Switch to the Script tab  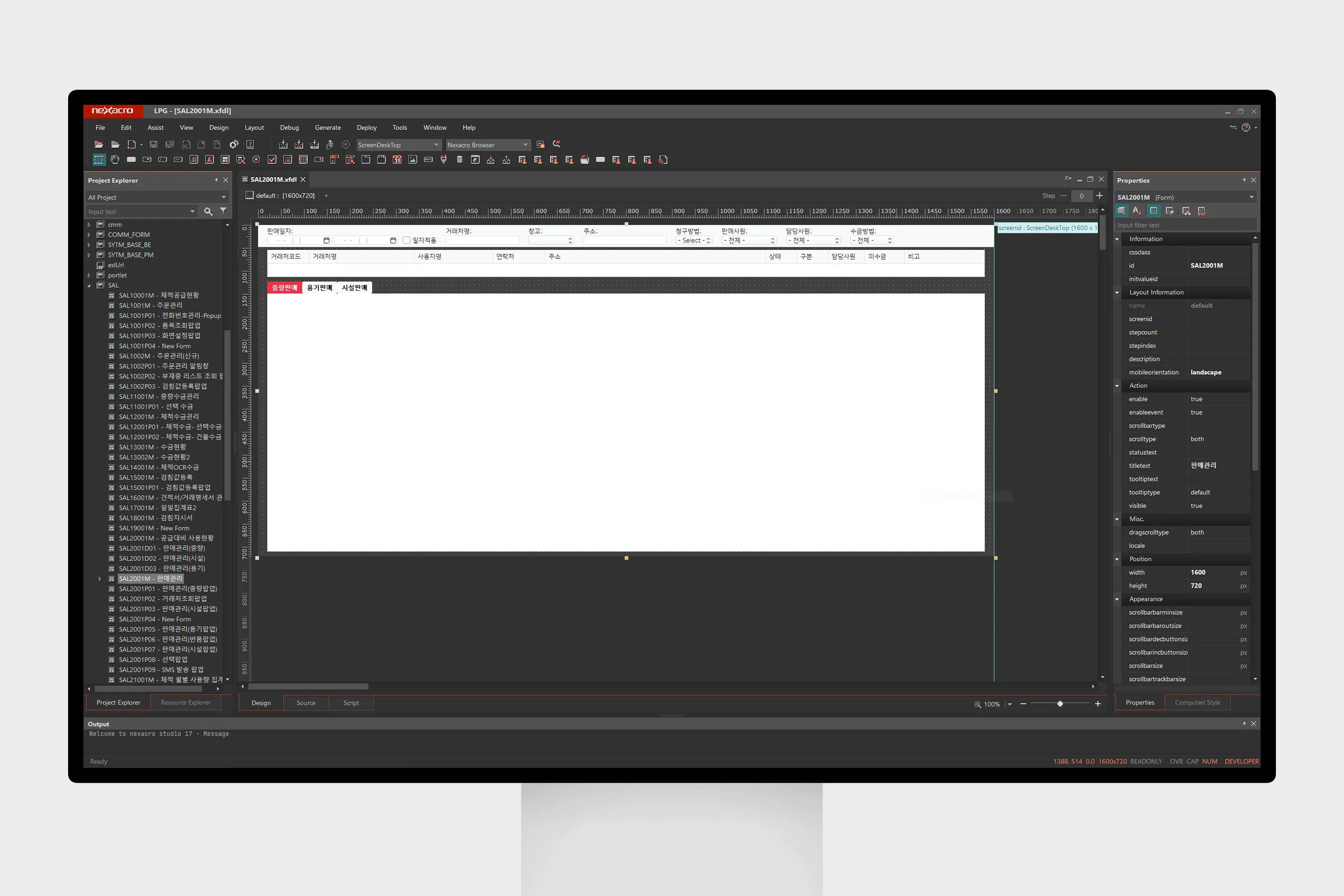pos(351,703)
